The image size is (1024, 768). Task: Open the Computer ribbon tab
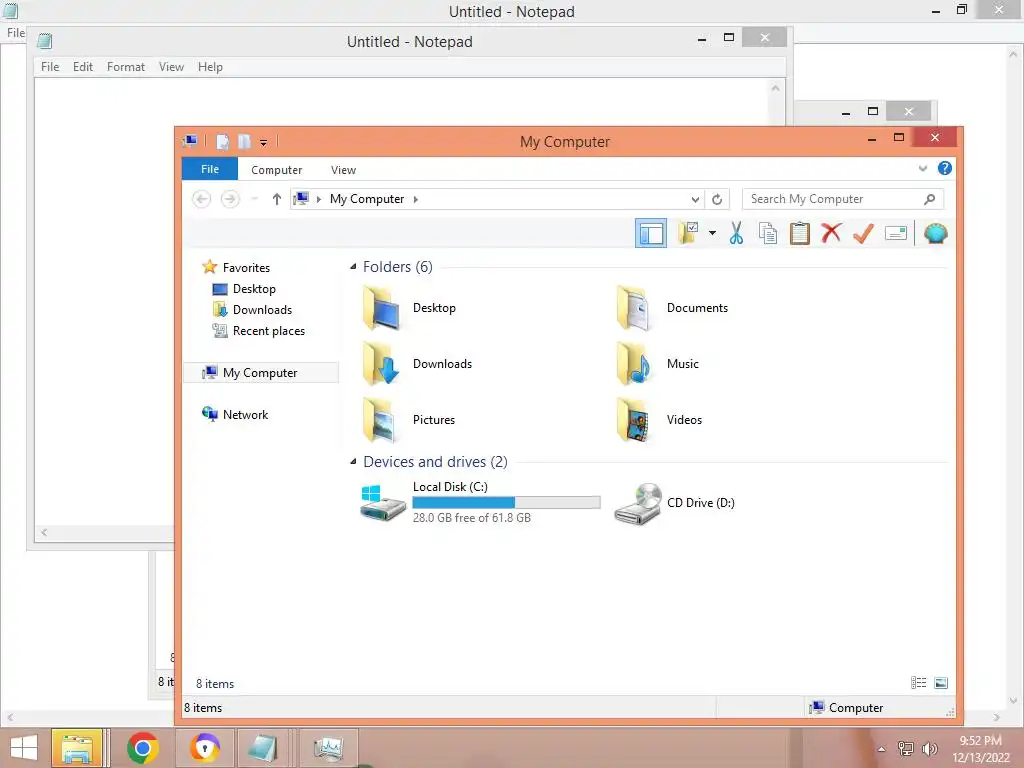pyautogui.click(x=276, y=170)
